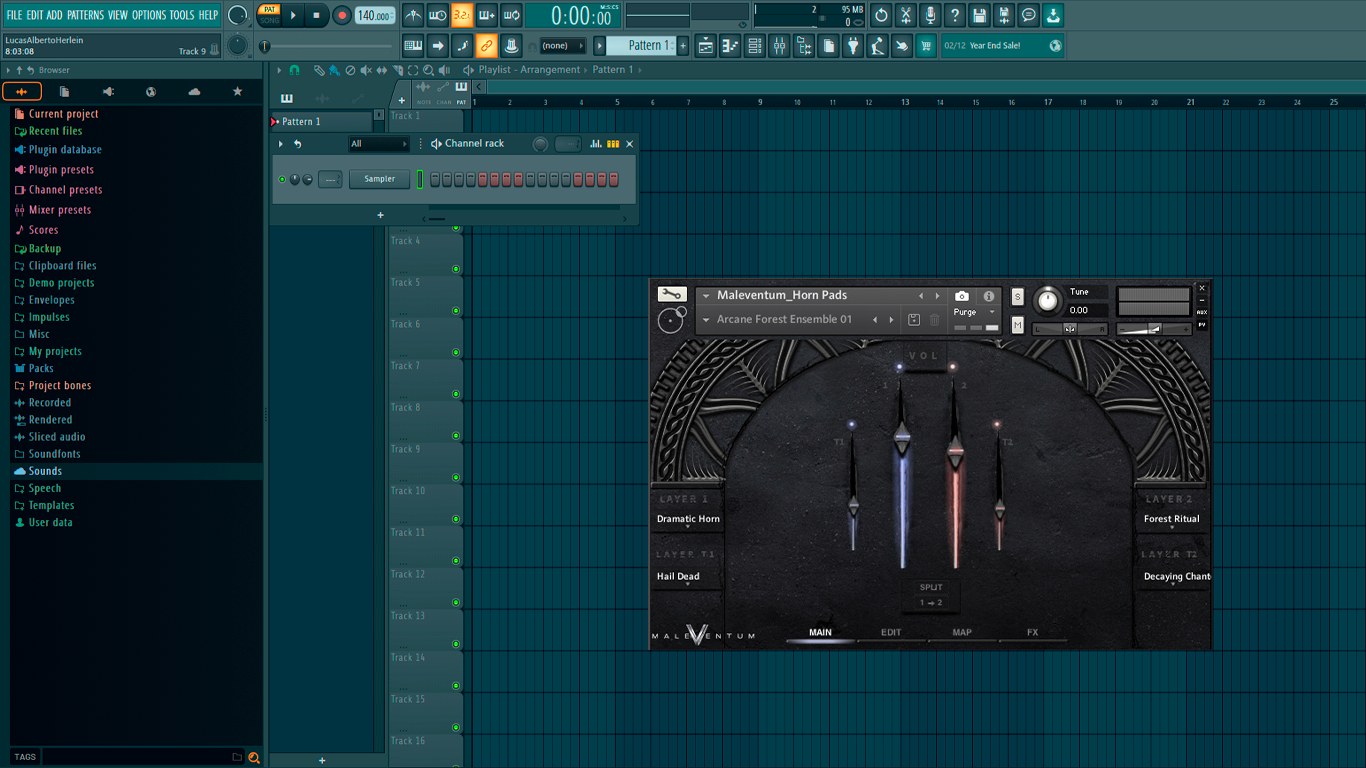Open the Arcane Forest Ensemble 01 snapshot dropdown
Viewport: 1366px width, 768px height.
[705, 320]
